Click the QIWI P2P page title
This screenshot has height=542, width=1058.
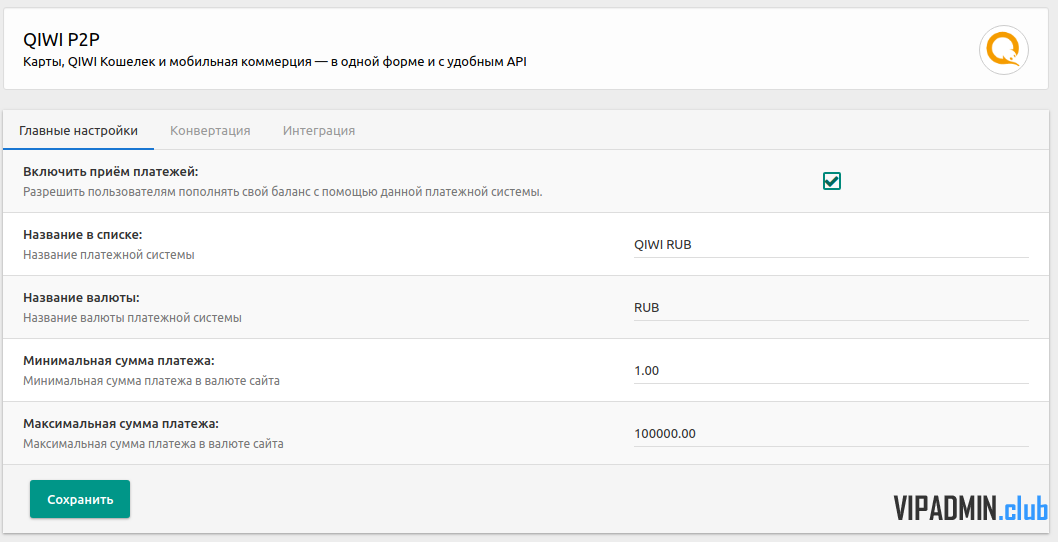point(61,39)
